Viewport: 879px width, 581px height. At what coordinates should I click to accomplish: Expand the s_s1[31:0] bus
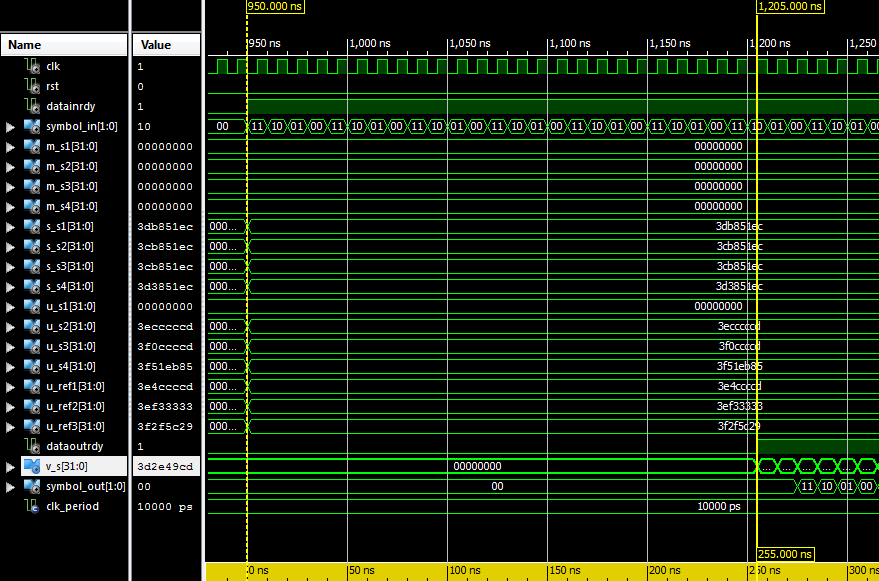[x=10, y=227]
